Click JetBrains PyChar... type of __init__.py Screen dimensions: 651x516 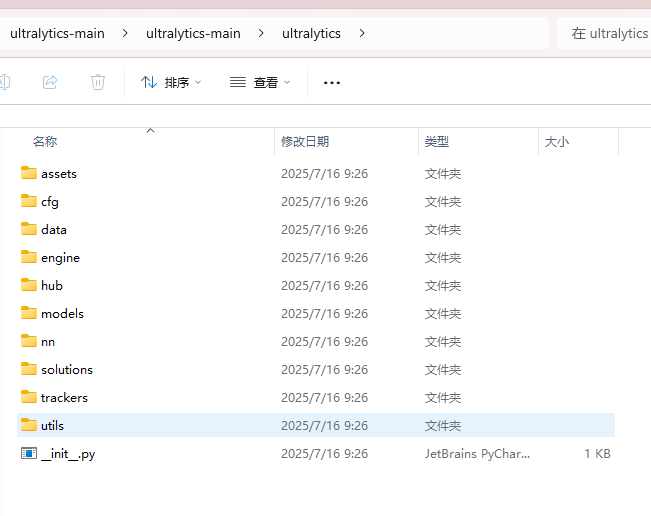point(477,454)
